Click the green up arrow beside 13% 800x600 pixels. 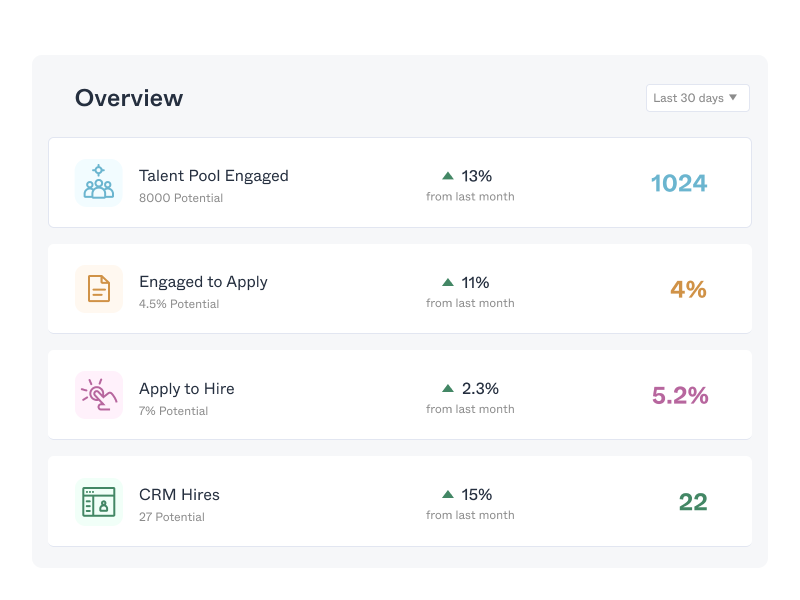[448, 176]
